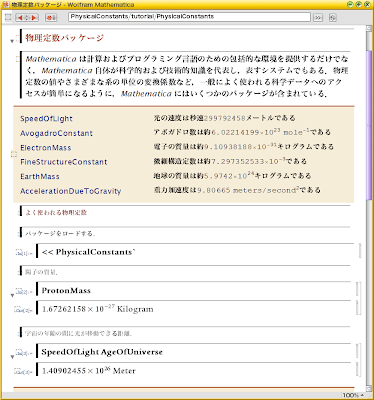Click the scrollbar up arrow

(369, 28)
